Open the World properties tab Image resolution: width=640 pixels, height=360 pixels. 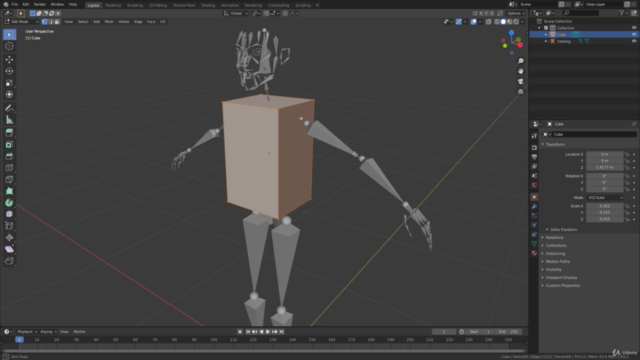point(534,185)
